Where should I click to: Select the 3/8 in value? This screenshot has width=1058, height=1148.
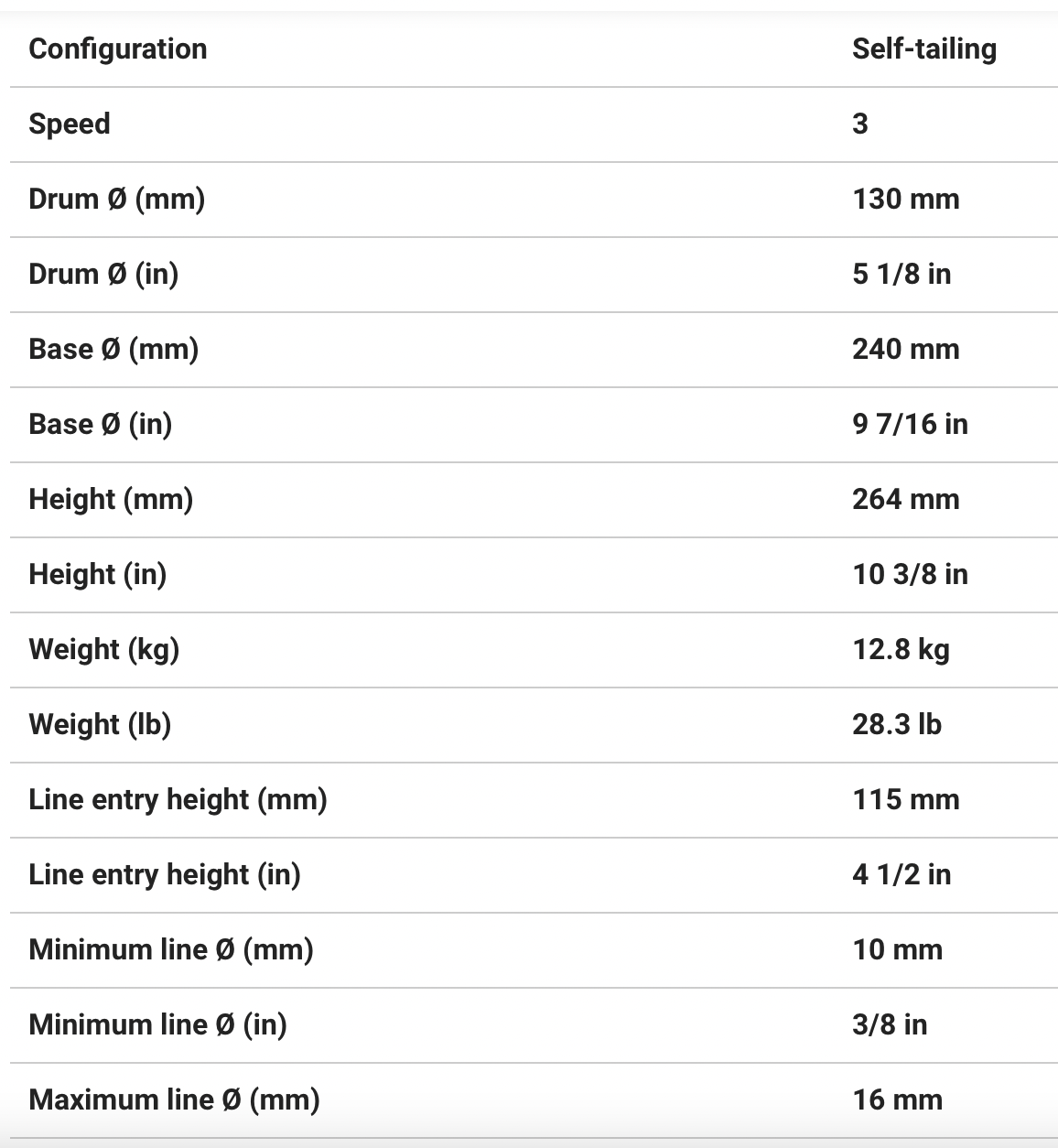[x=889, y=1024]
